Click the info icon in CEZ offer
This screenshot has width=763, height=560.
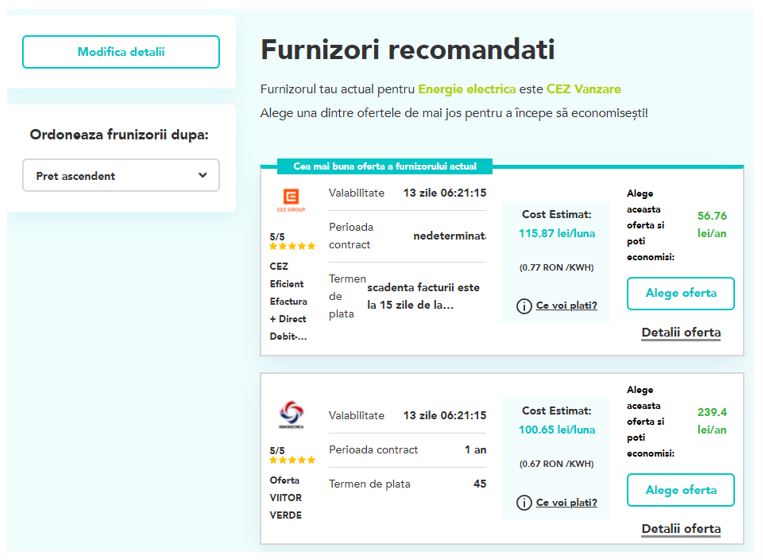point(523,306)
